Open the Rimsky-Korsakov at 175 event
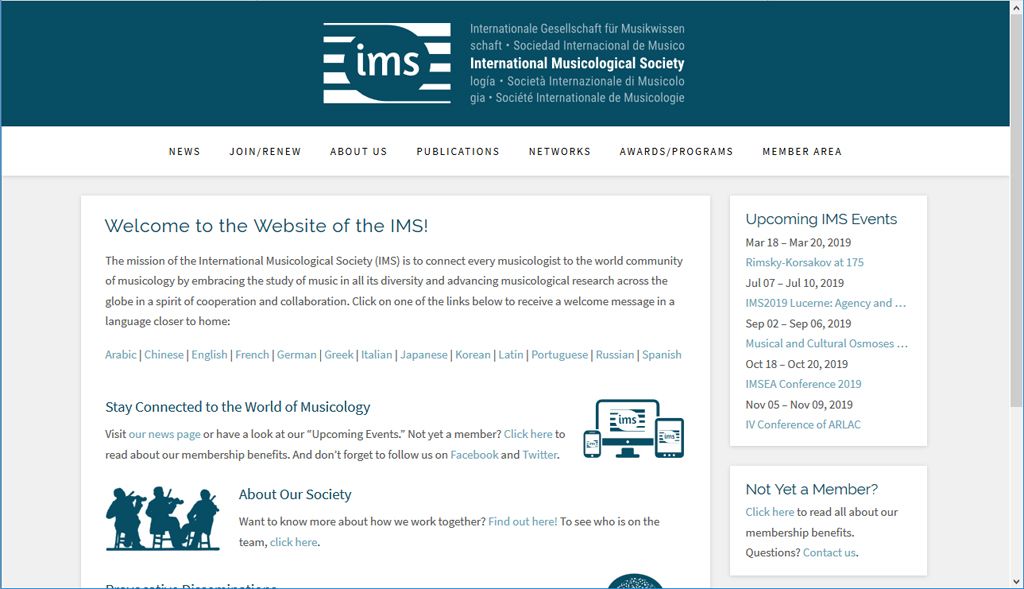Screen dimensions: 1024x589 pos(804,263)
